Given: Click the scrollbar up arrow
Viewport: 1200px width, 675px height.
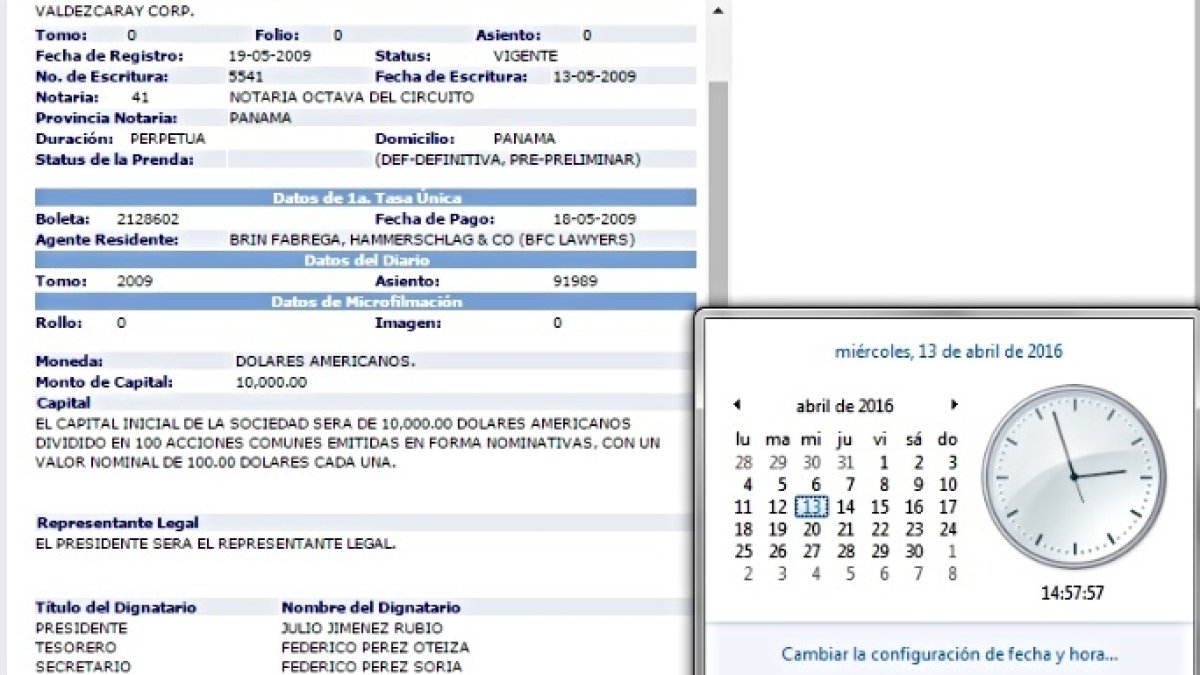Looking at the screenshot, I should pos(716,10).
